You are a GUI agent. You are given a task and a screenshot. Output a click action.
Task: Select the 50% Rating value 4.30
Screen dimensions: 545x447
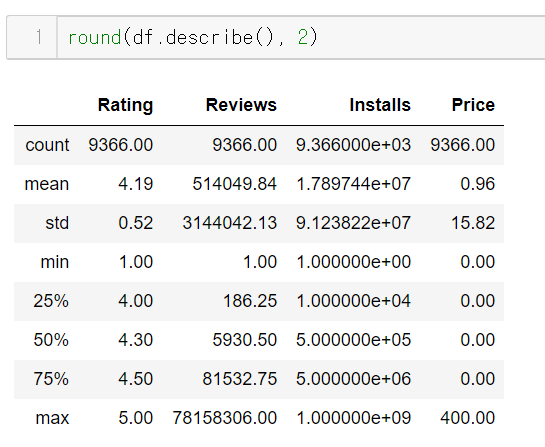pyautogui.click(x=136, y=340)
